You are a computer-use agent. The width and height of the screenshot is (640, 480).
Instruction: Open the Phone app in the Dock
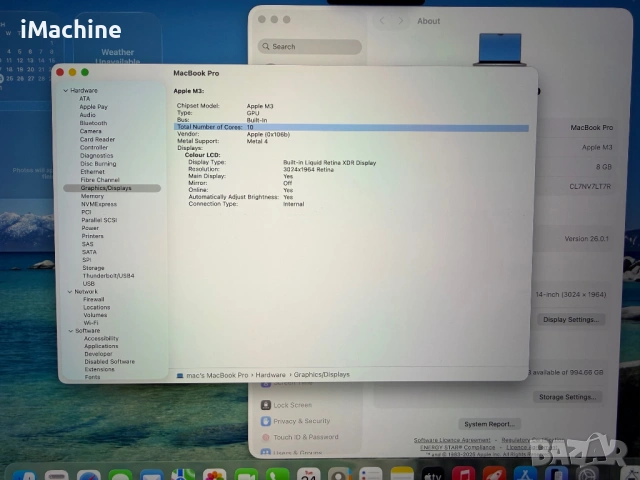pos(278,476)
